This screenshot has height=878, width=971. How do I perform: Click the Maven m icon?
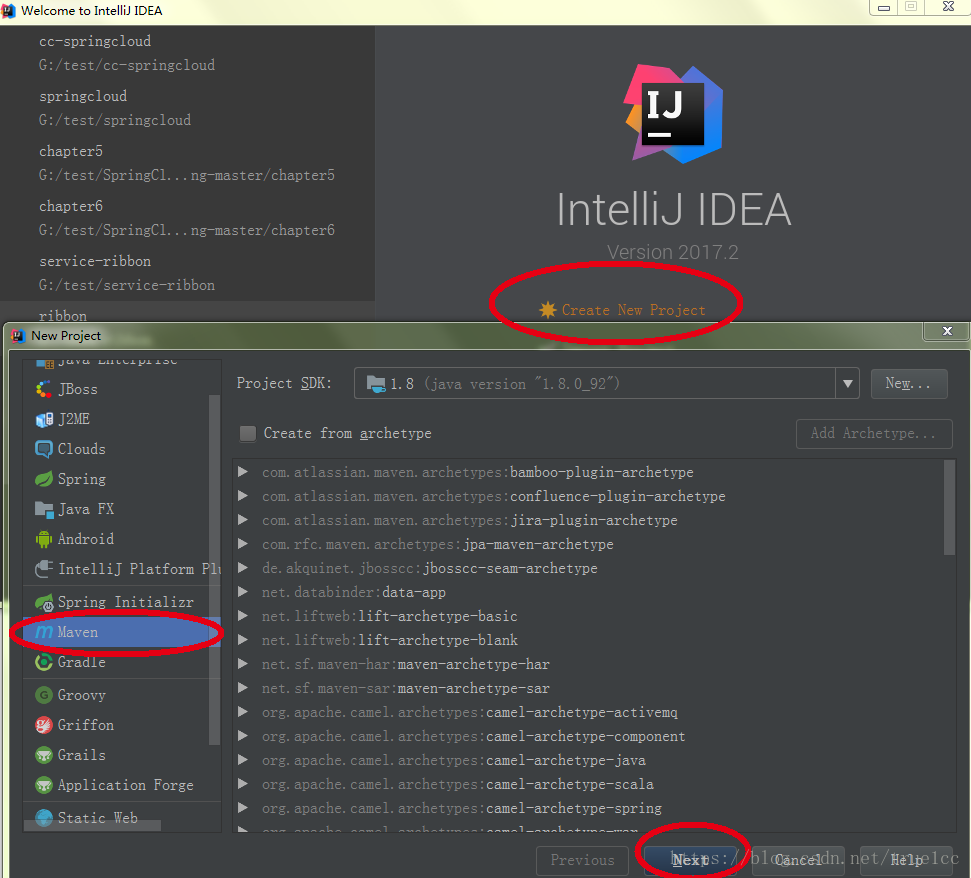point(44,632)
